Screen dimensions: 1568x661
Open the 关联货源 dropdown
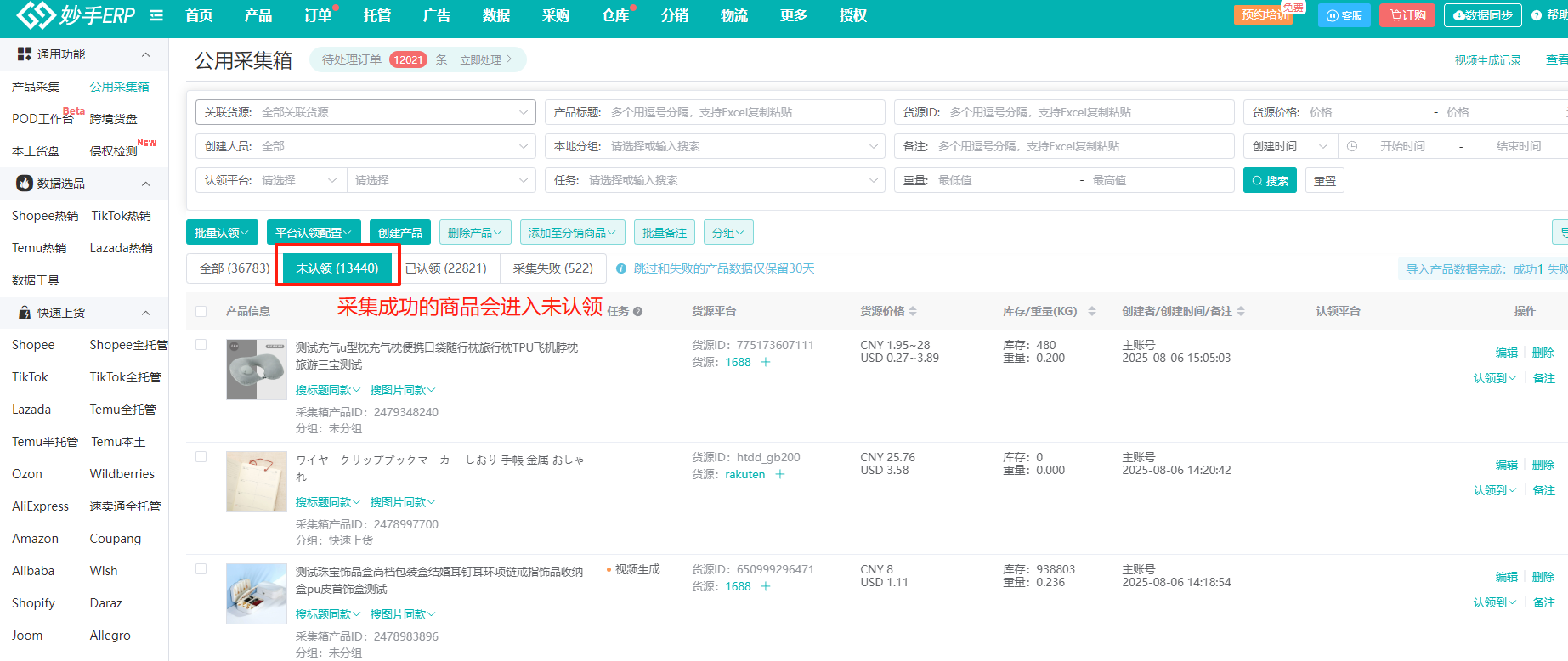(x=365, y=112)
